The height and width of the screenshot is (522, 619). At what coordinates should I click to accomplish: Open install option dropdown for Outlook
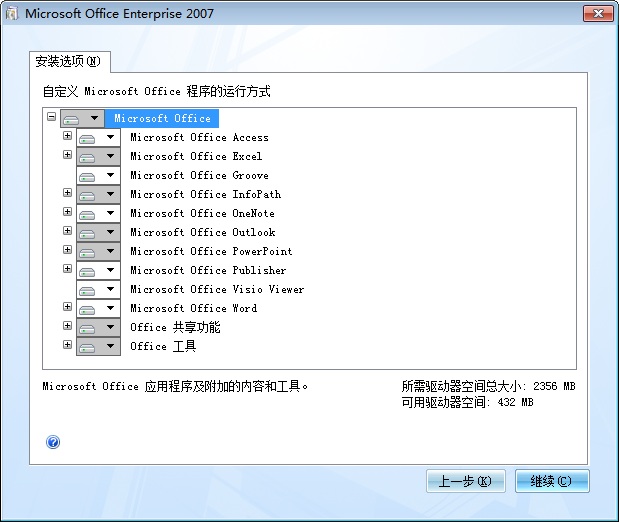(x=98, y=232)
